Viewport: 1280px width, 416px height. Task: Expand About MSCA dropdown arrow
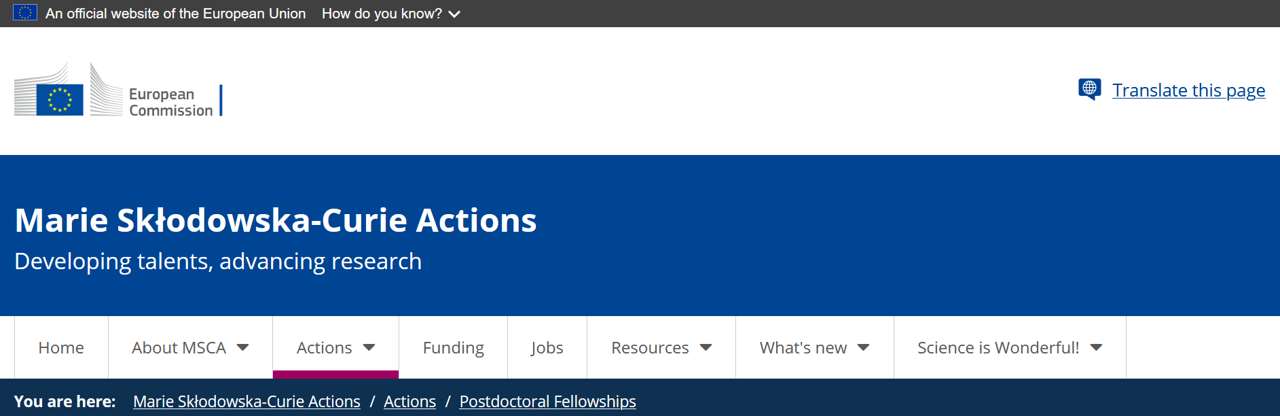(243, 347)
